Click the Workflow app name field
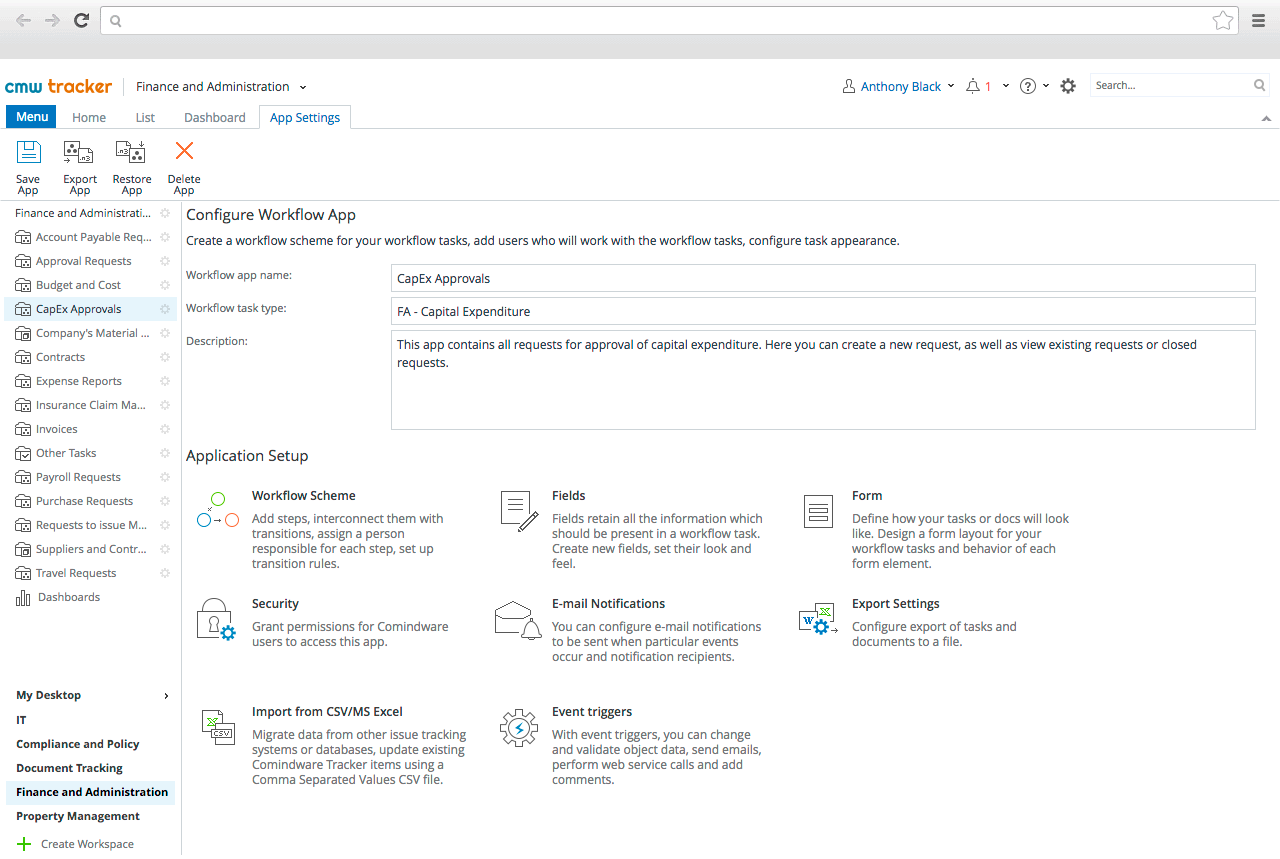The image size is (1280, 859). [x=822, y=279]
